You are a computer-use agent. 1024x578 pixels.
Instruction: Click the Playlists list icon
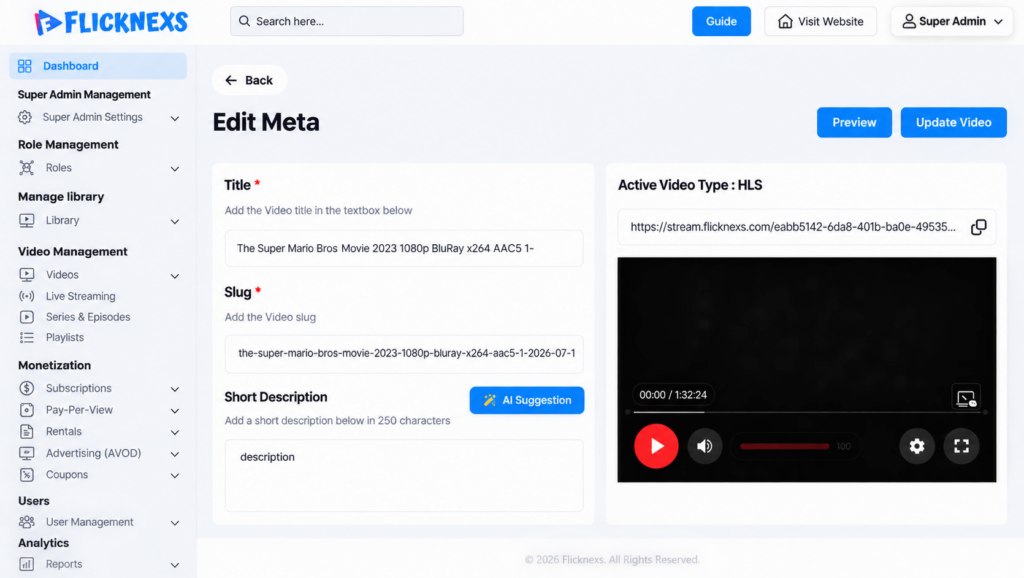[x=26, y=337]
